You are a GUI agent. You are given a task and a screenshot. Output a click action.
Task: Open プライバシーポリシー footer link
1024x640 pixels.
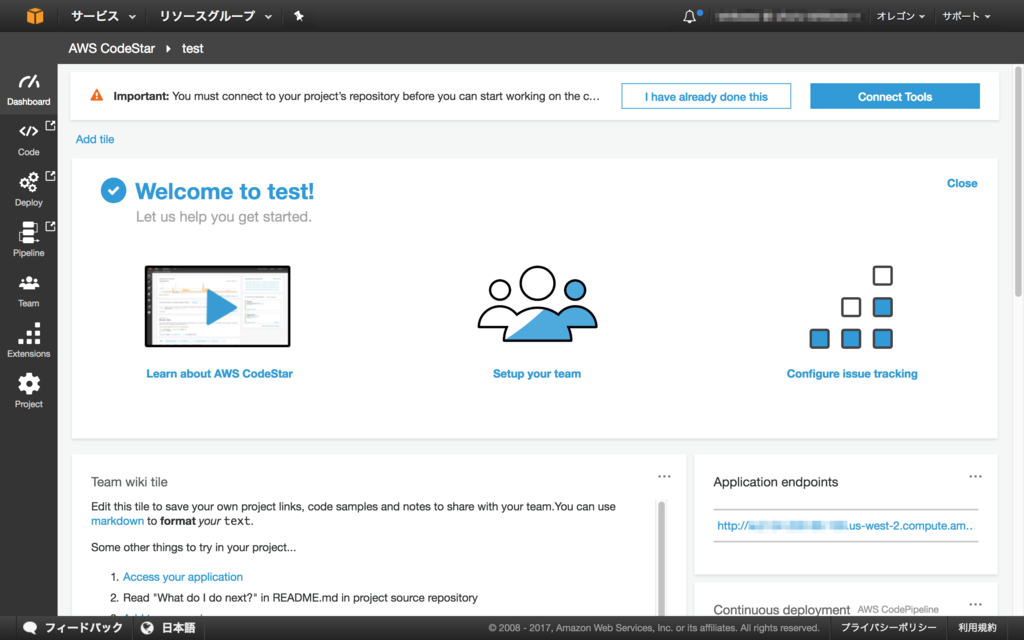pos(888,628)
